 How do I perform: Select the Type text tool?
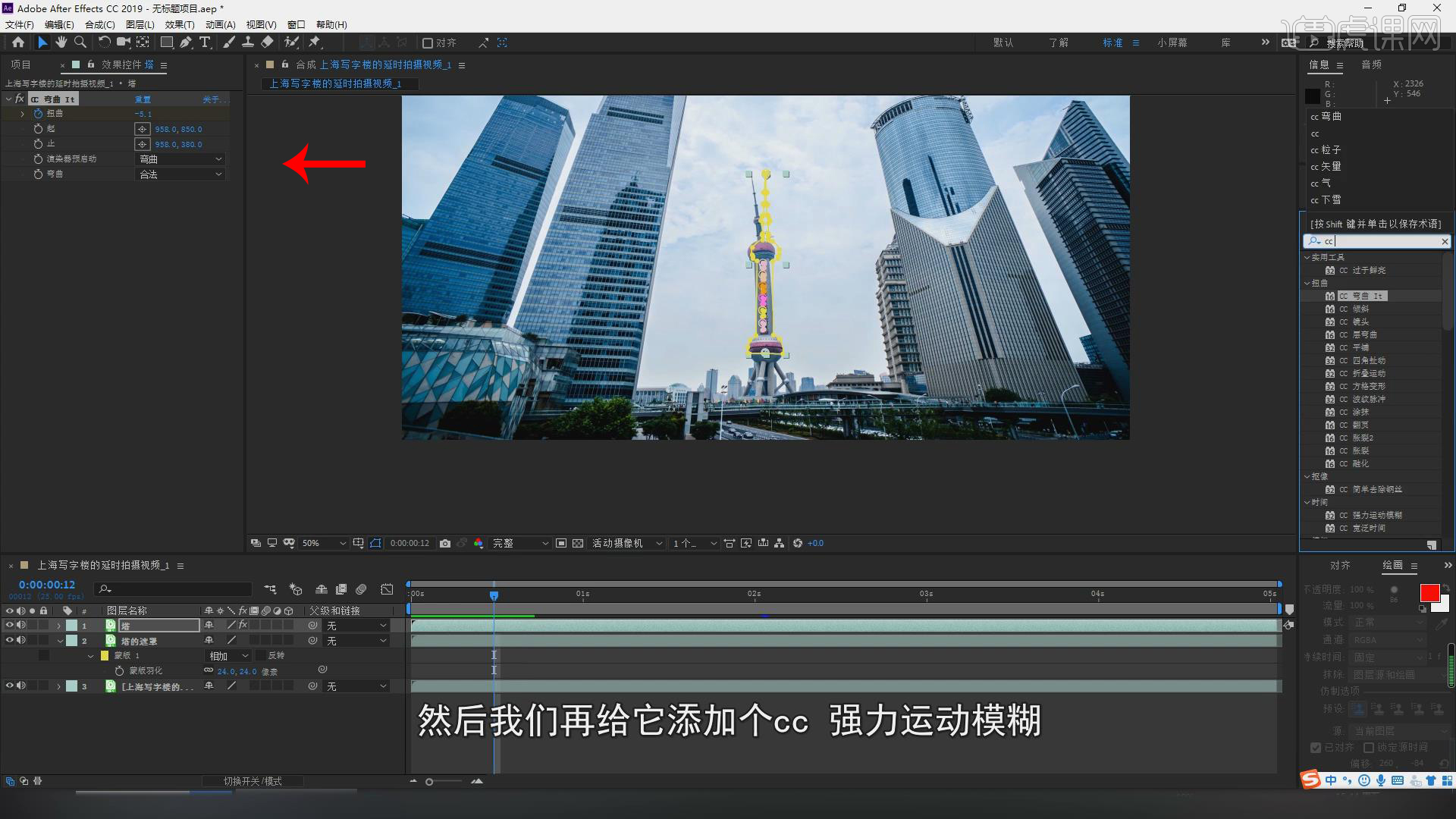205,42
